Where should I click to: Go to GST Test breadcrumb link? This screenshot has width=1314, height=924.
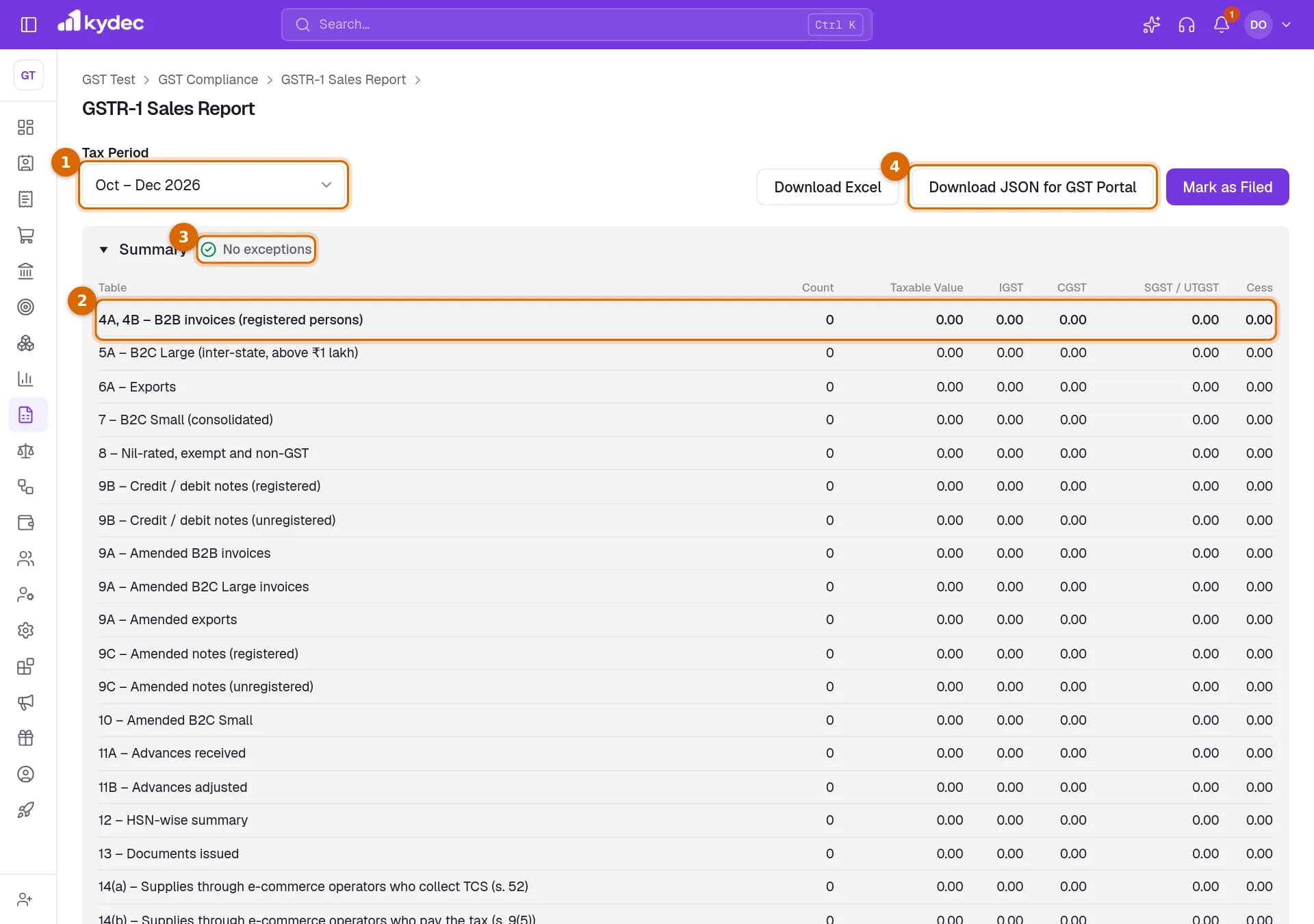tap(109, 79)
